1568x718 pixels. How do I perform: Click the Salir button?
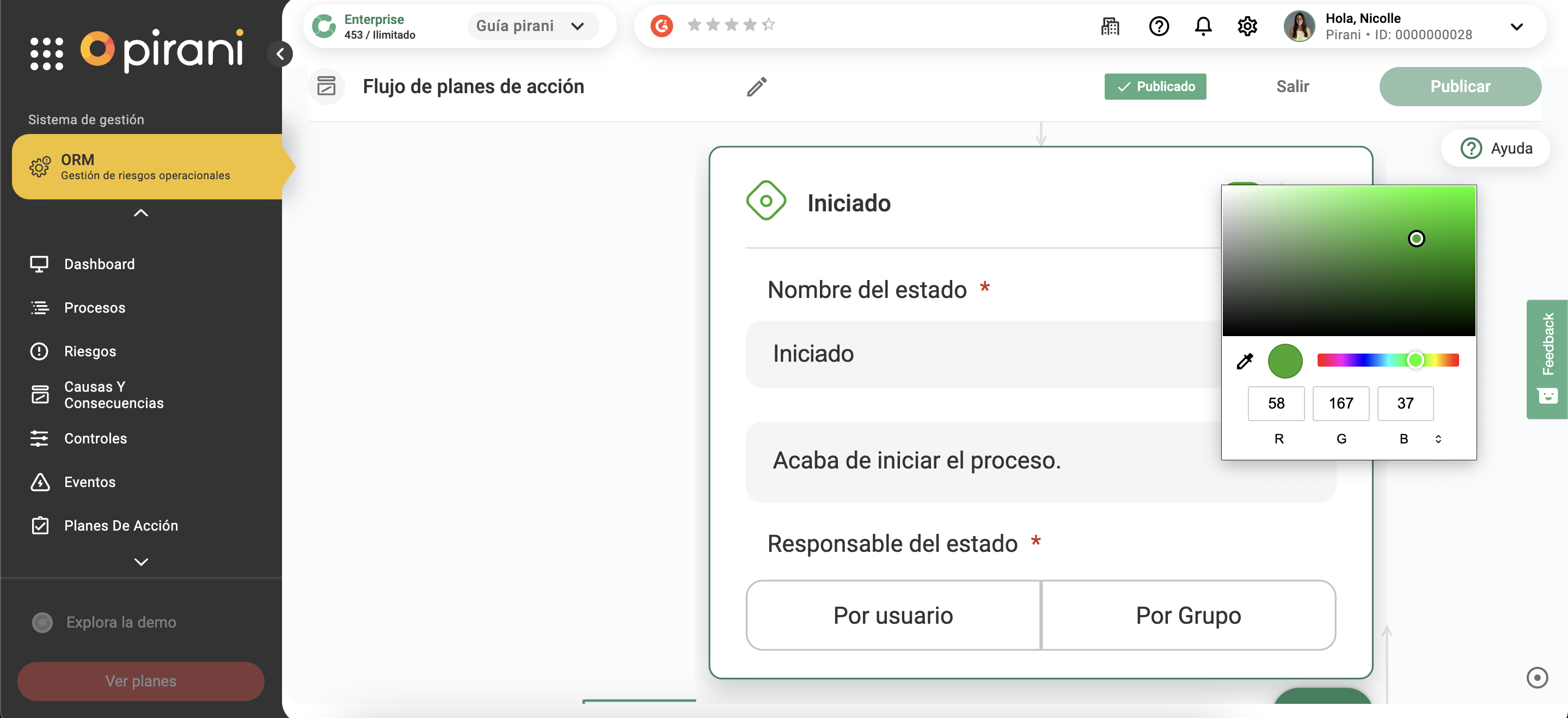click(1293, 87)
